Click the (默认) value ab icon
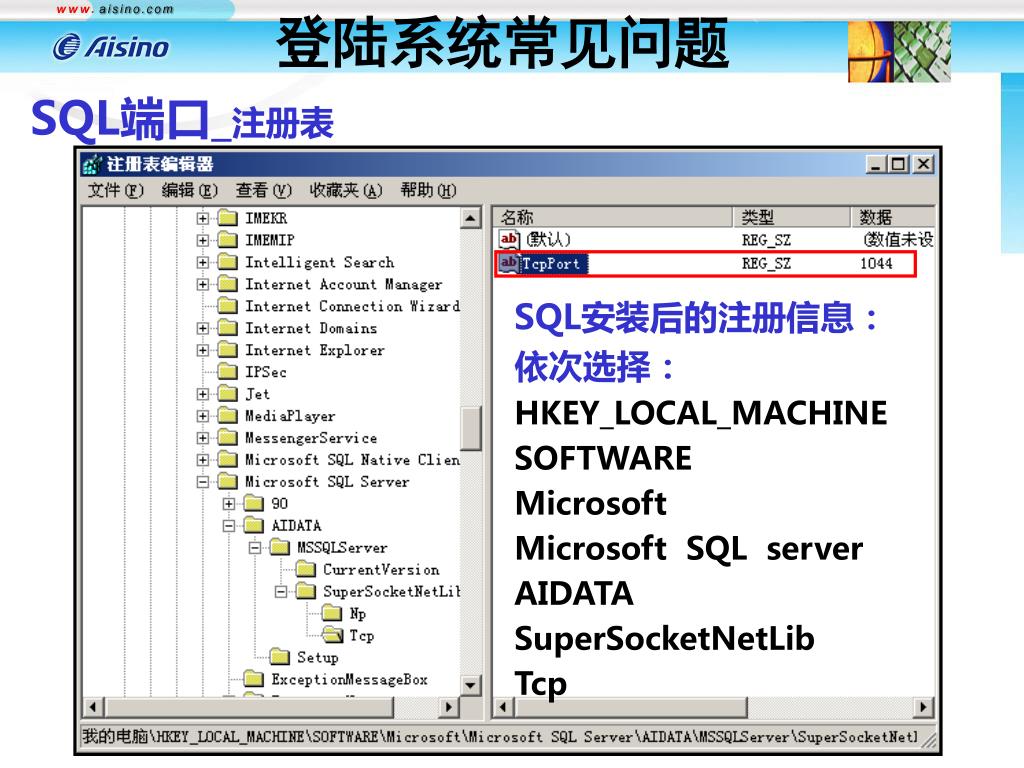 [509, 239]
